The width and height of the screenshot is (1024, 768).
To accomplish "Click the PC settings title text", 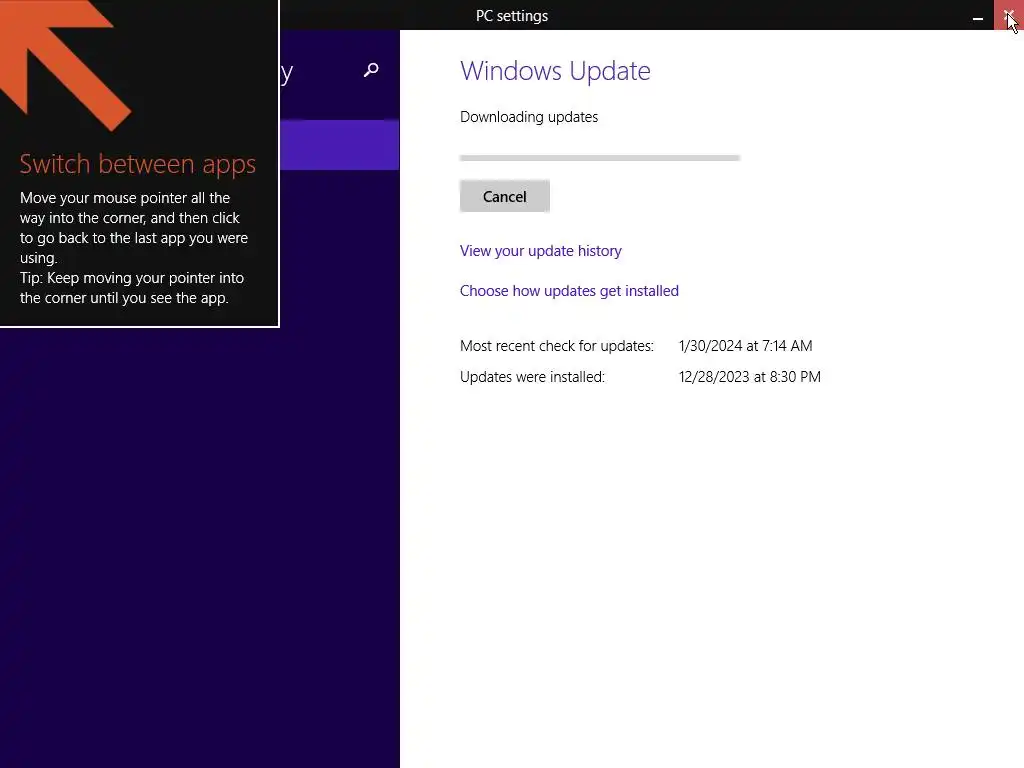I will pyautogui.click(x=511, y=16).
